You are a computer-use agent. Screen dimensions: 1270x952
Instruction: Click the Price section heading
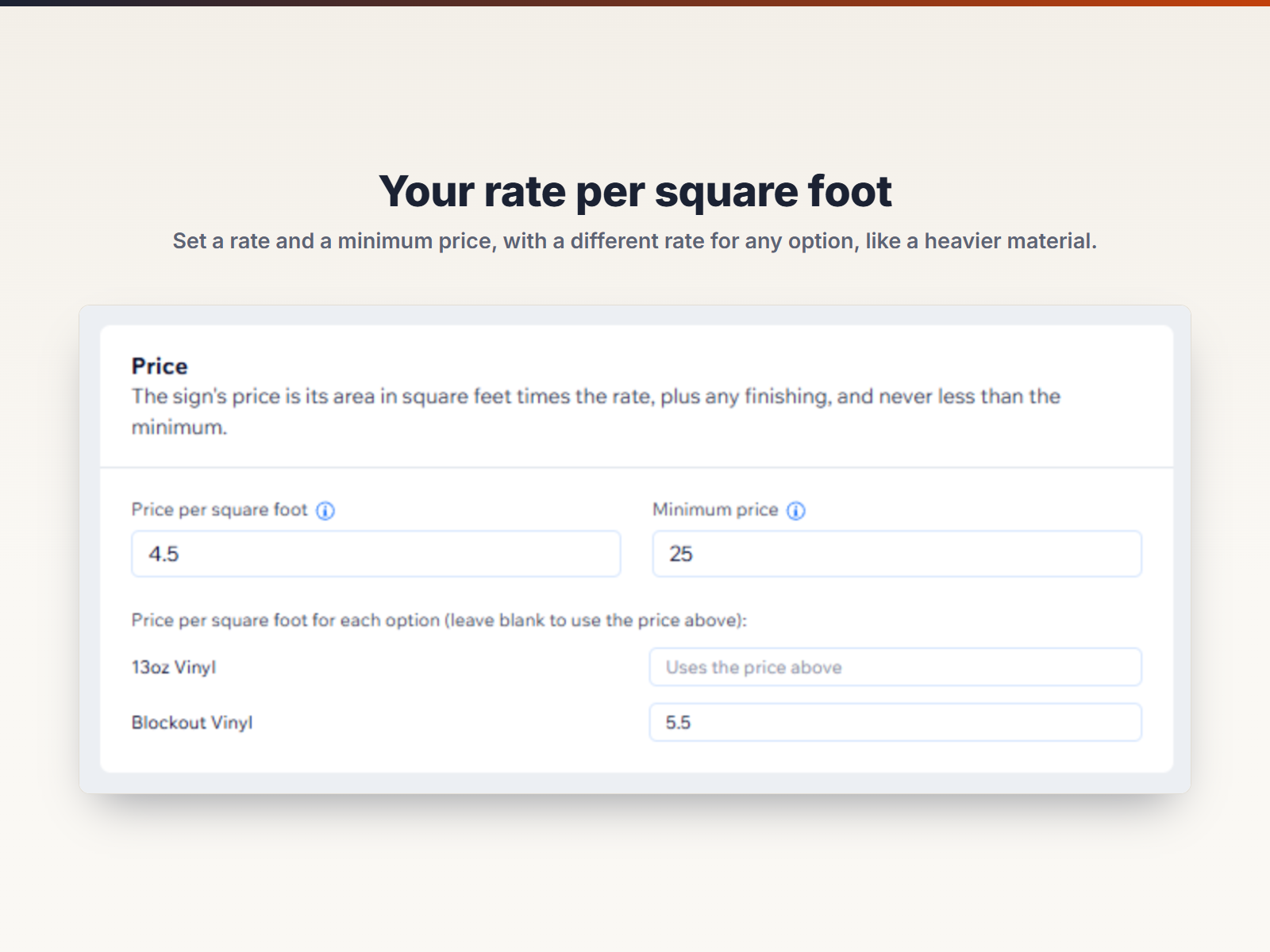(160, 366)
